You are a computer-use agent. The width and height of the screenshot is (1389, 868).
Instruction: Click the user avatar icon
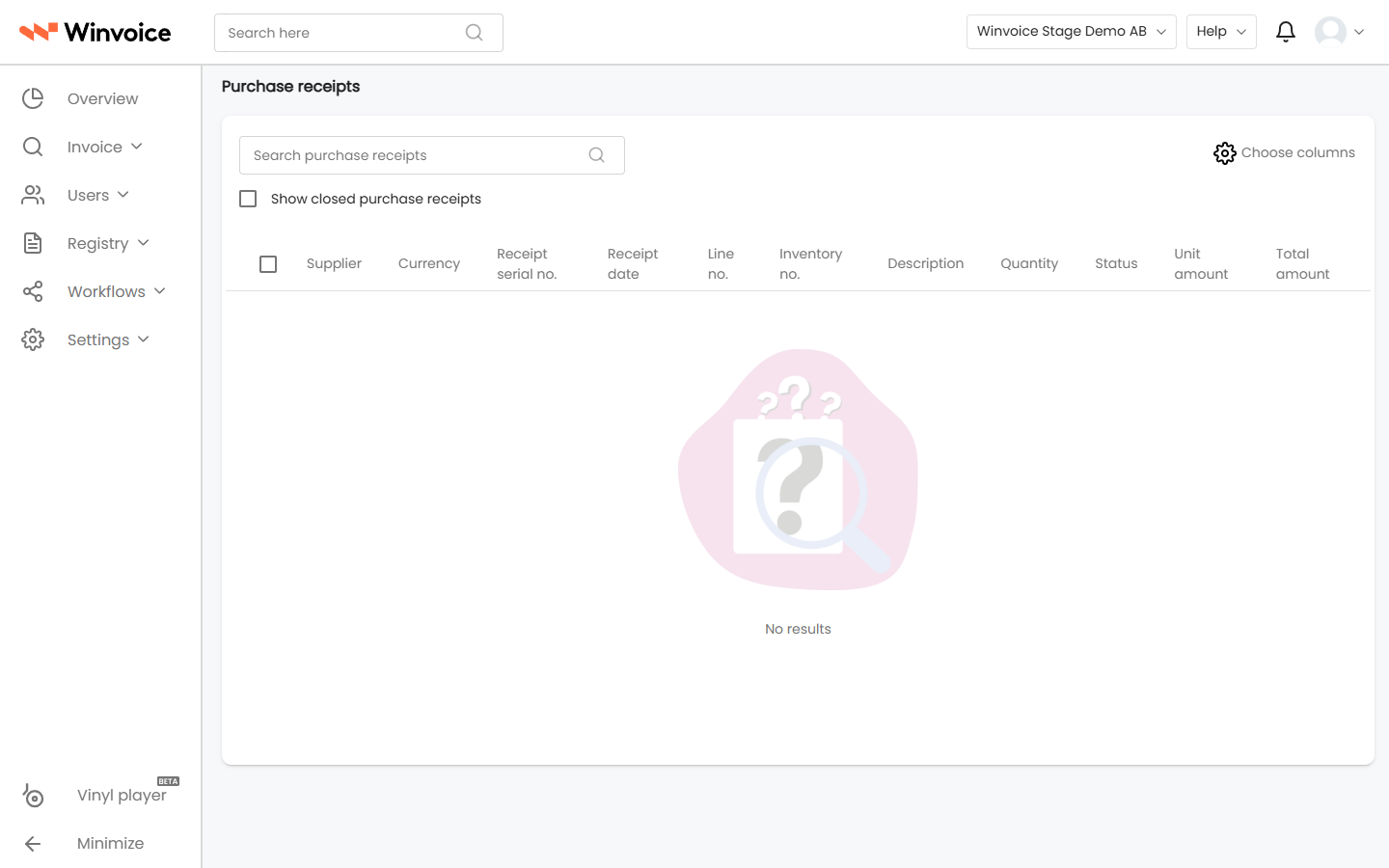[x=1330, y=32]
